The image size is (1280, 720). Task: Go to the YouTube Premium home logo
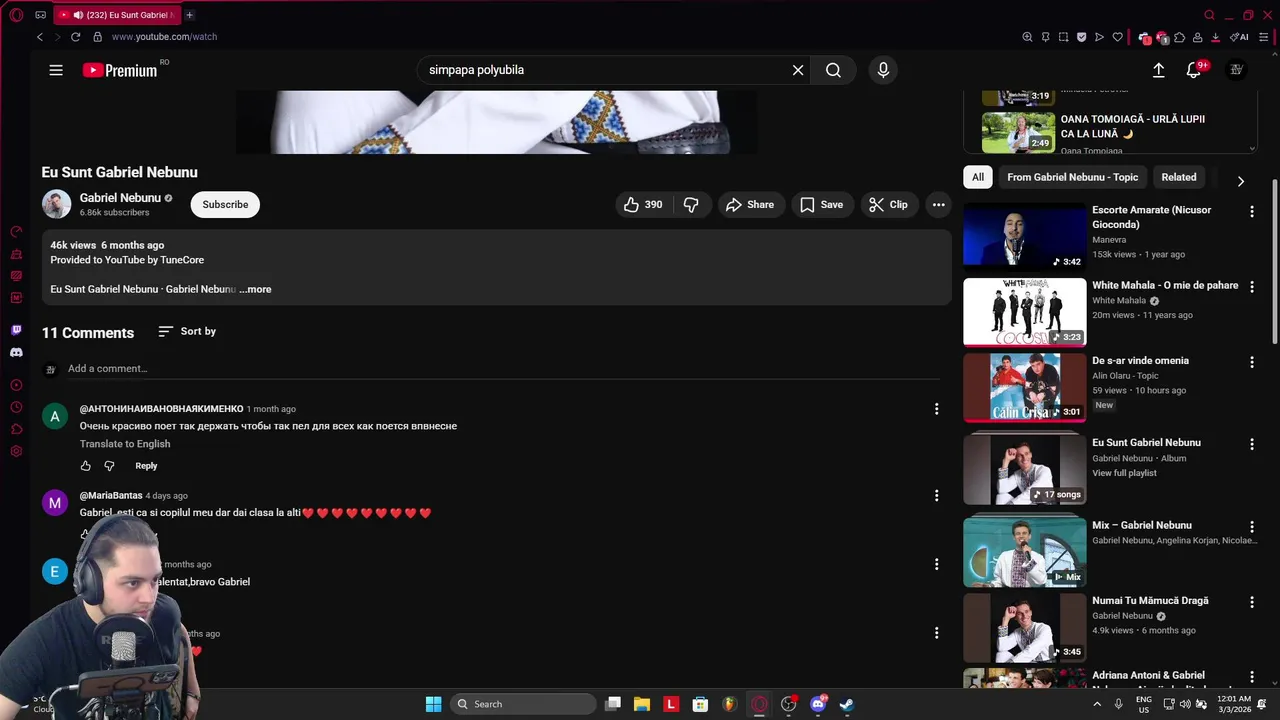(120, 70)
